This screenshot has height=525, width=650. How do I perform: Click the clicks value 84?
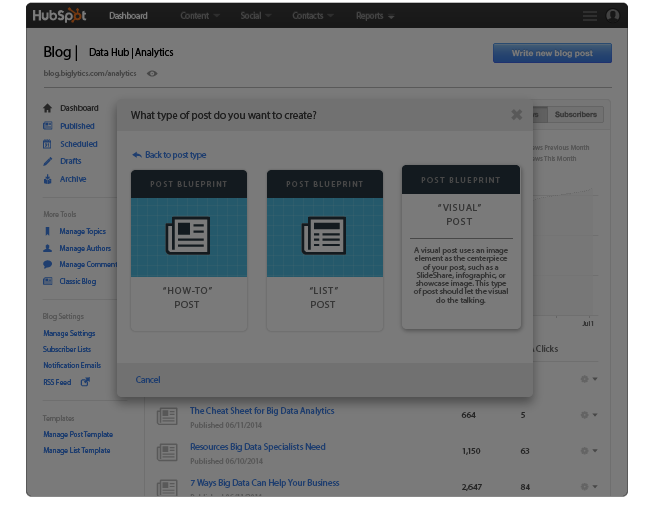click(525, 487)
